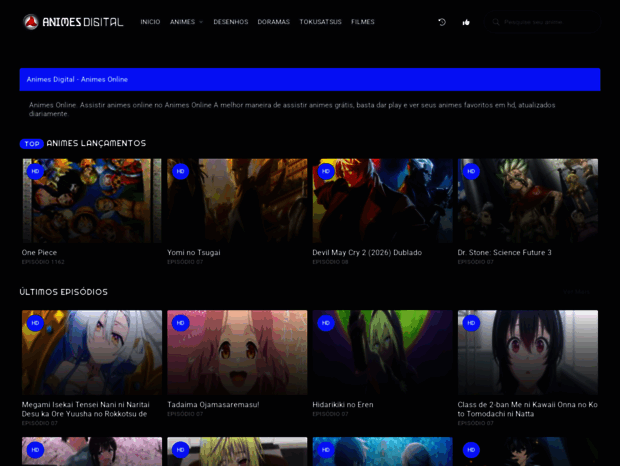Click Hidarikiki no Eren title
Viewport: 620px width, 466px height.
(343, 405)
